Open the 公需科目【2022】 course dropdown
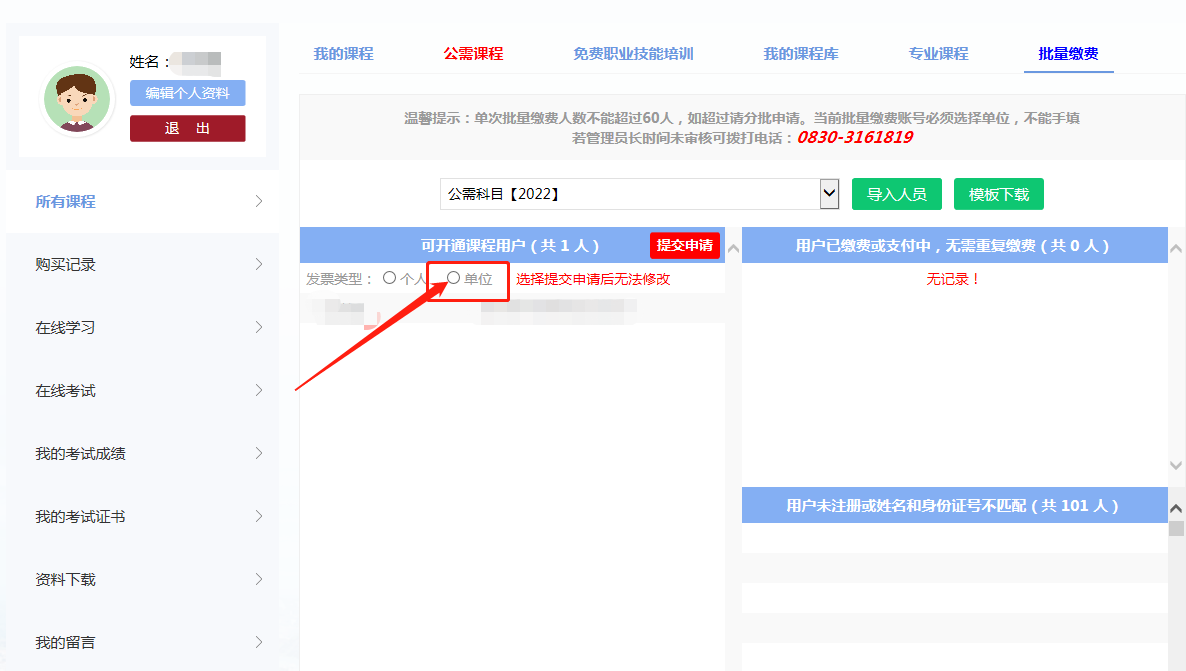 [639, 194]
